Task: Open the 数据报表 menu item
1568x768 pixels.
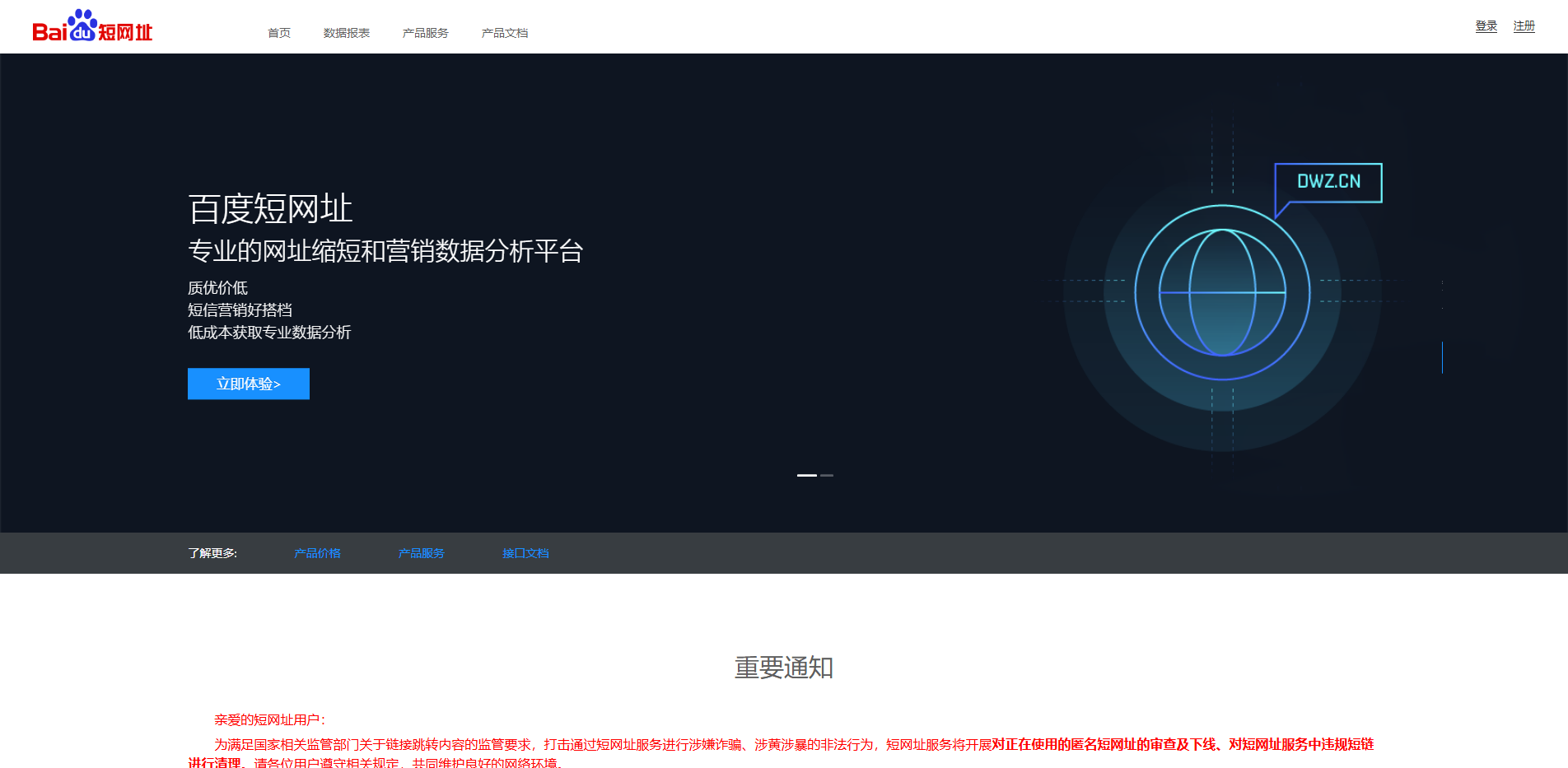Action: pyautogui.click(x=347, y=33)
